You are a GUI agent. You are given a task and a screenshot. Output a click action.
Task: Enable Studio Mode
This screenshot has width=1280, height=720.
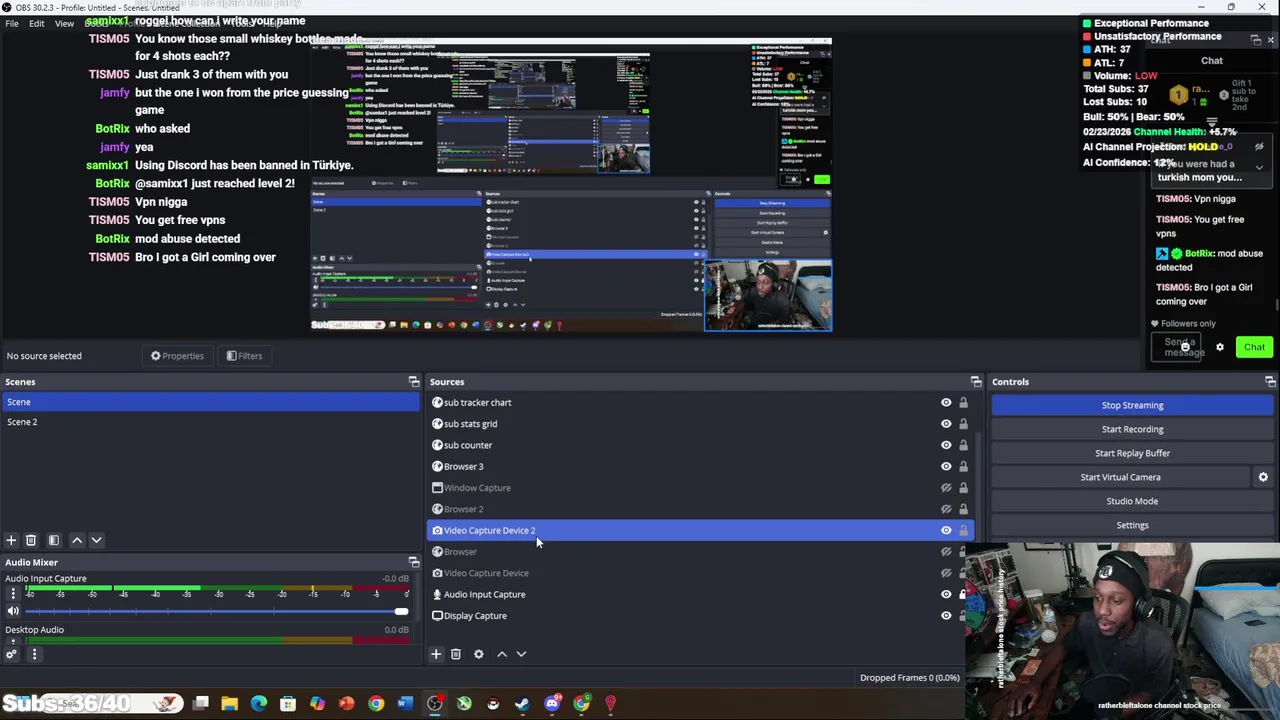(x=1132, y=501)
